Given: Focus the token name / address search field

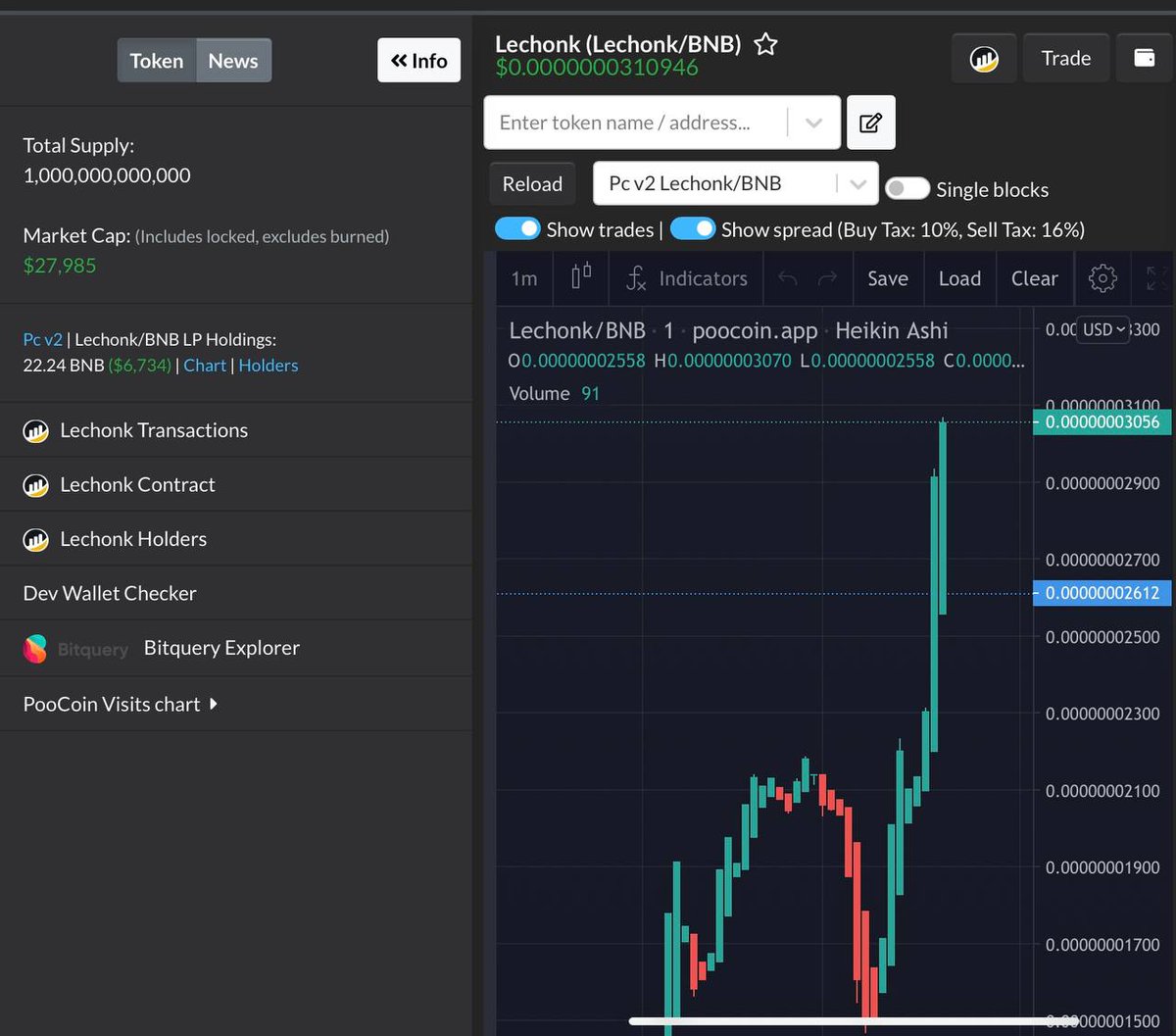Looking at the screenshot, I should point(637,123).
